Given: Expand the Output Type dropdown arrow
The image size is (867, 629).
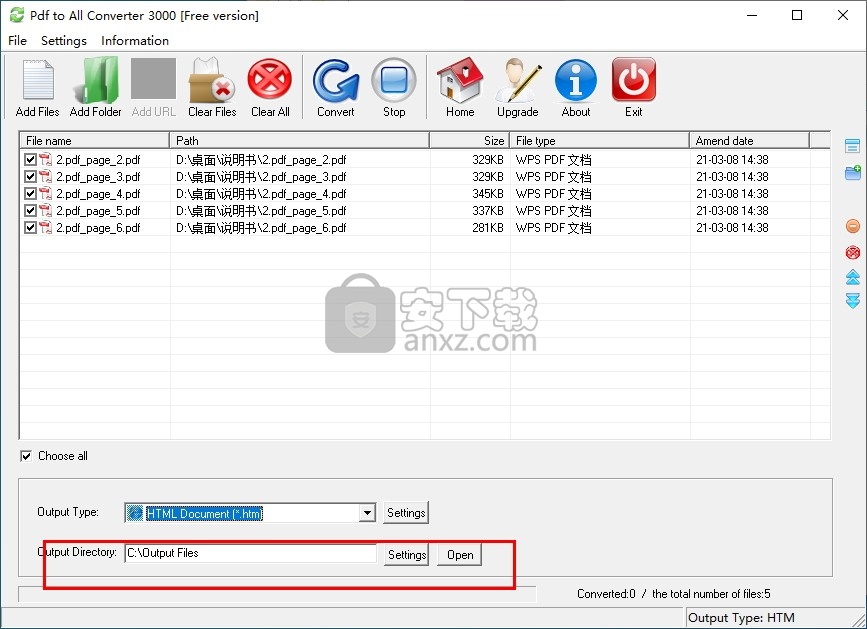Looking at the screenshot, I should [367, 513].
